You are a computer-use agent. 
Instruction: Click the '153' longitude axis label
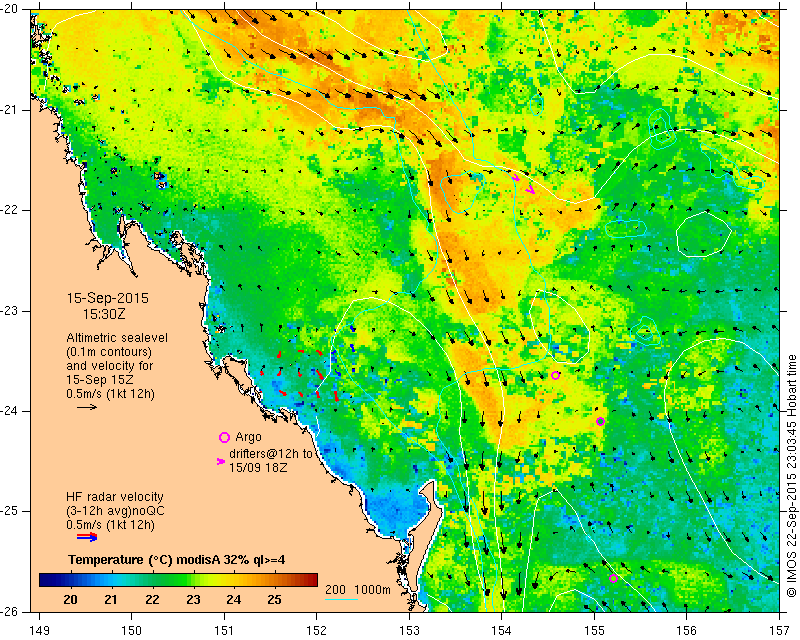(x=409, y=631)
